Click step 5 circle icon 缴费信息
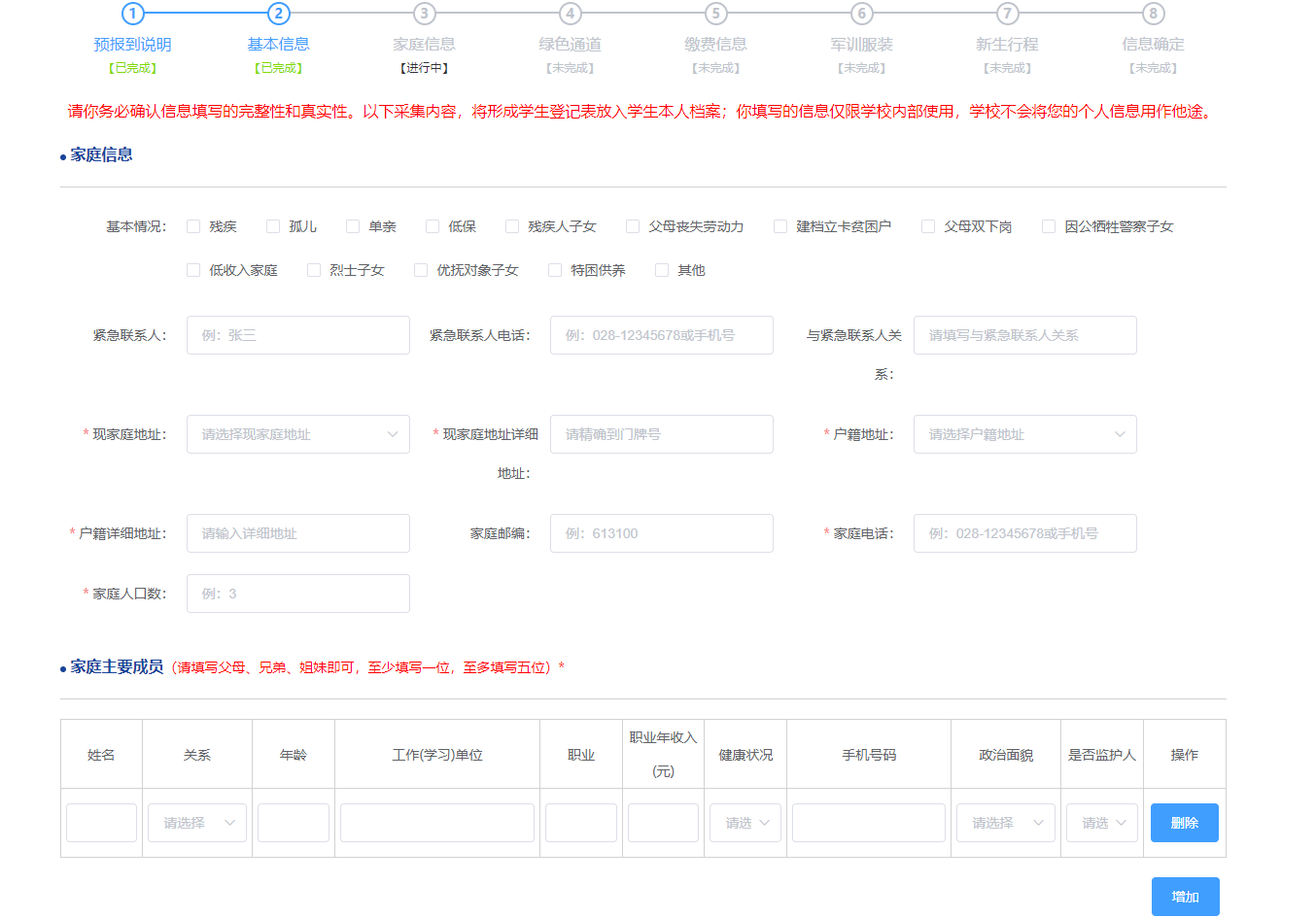1316x918 pixels. pyautogui.click(x=715, y=14)
